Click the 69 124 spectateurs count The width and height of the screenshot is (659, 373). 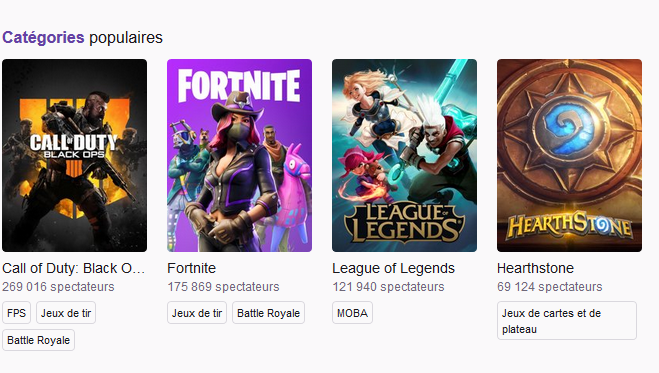[x=550, y=287]
